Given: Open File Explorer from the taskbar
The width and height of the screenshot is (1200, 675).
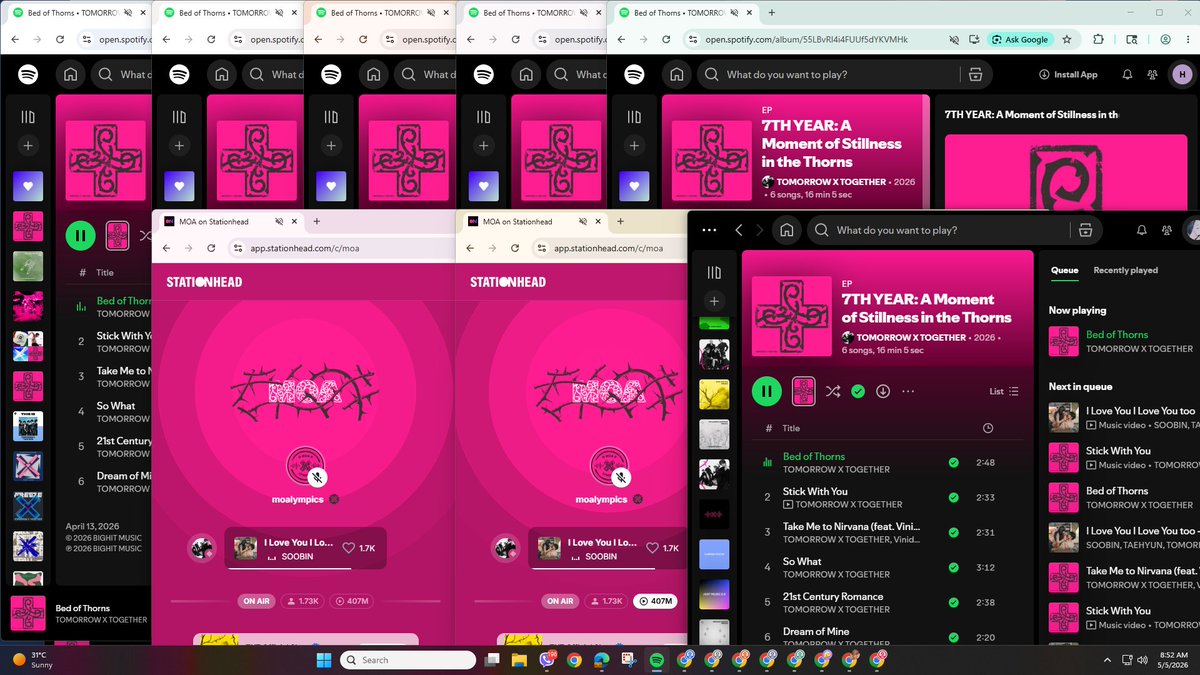Looking at the screenshot, I should click(x=518, y=659).
